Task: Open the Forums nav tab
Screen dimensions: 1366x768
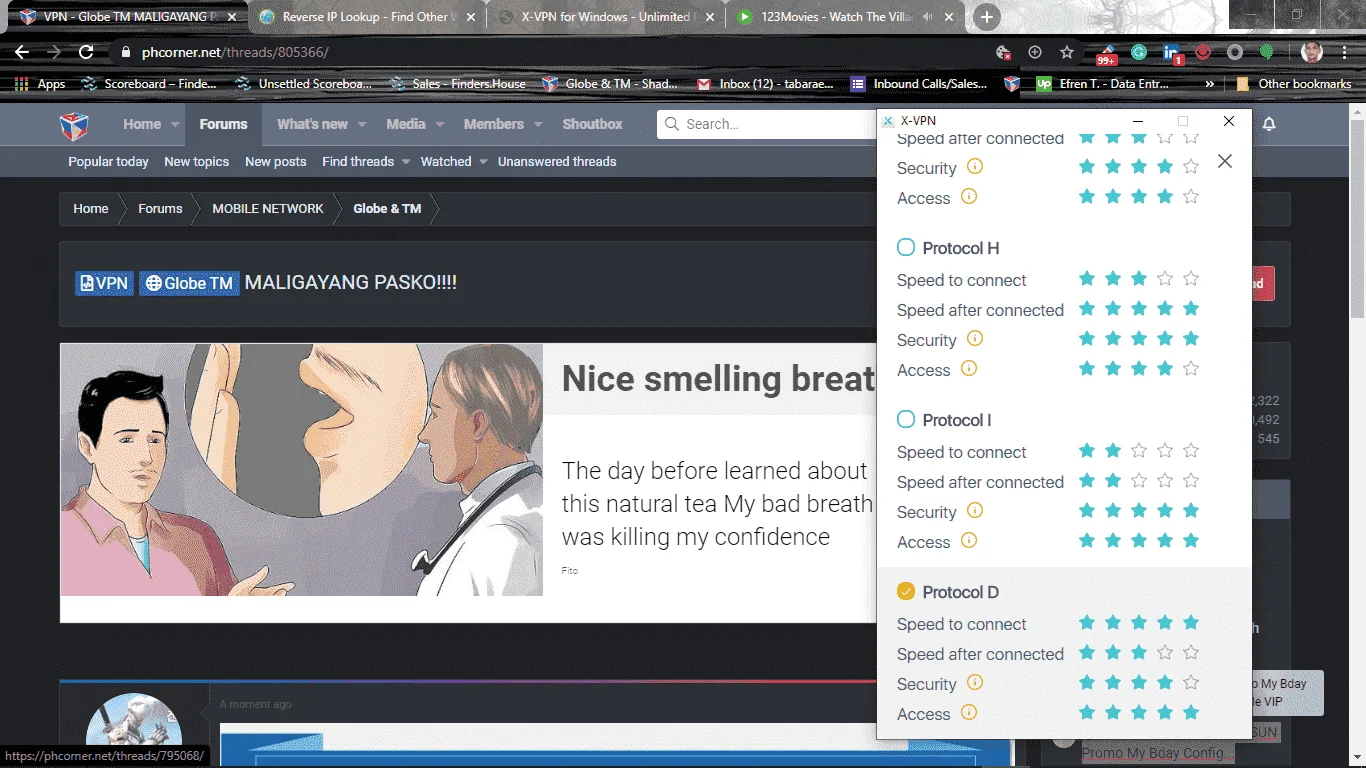Action: click(x=223, y=124)
